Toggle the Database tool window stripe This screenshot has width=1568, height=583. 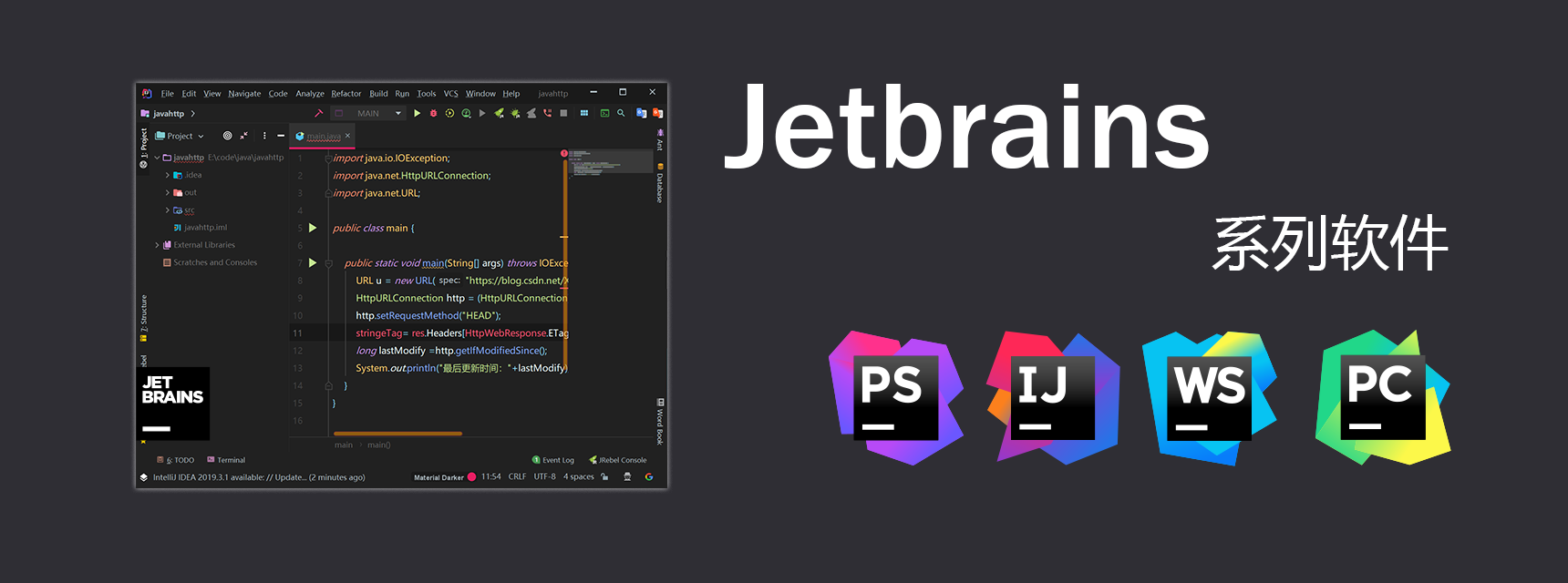tap(660, 183)
